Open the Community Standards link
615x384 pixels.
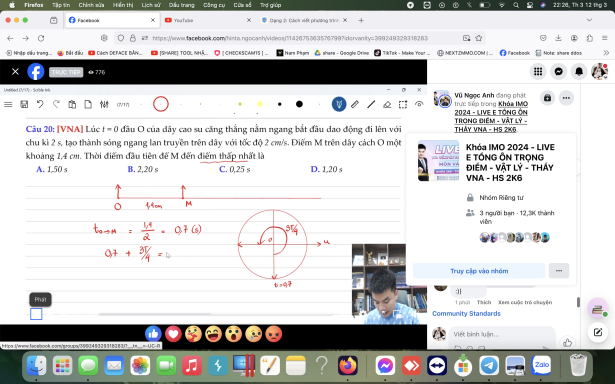tap(466, 313)
